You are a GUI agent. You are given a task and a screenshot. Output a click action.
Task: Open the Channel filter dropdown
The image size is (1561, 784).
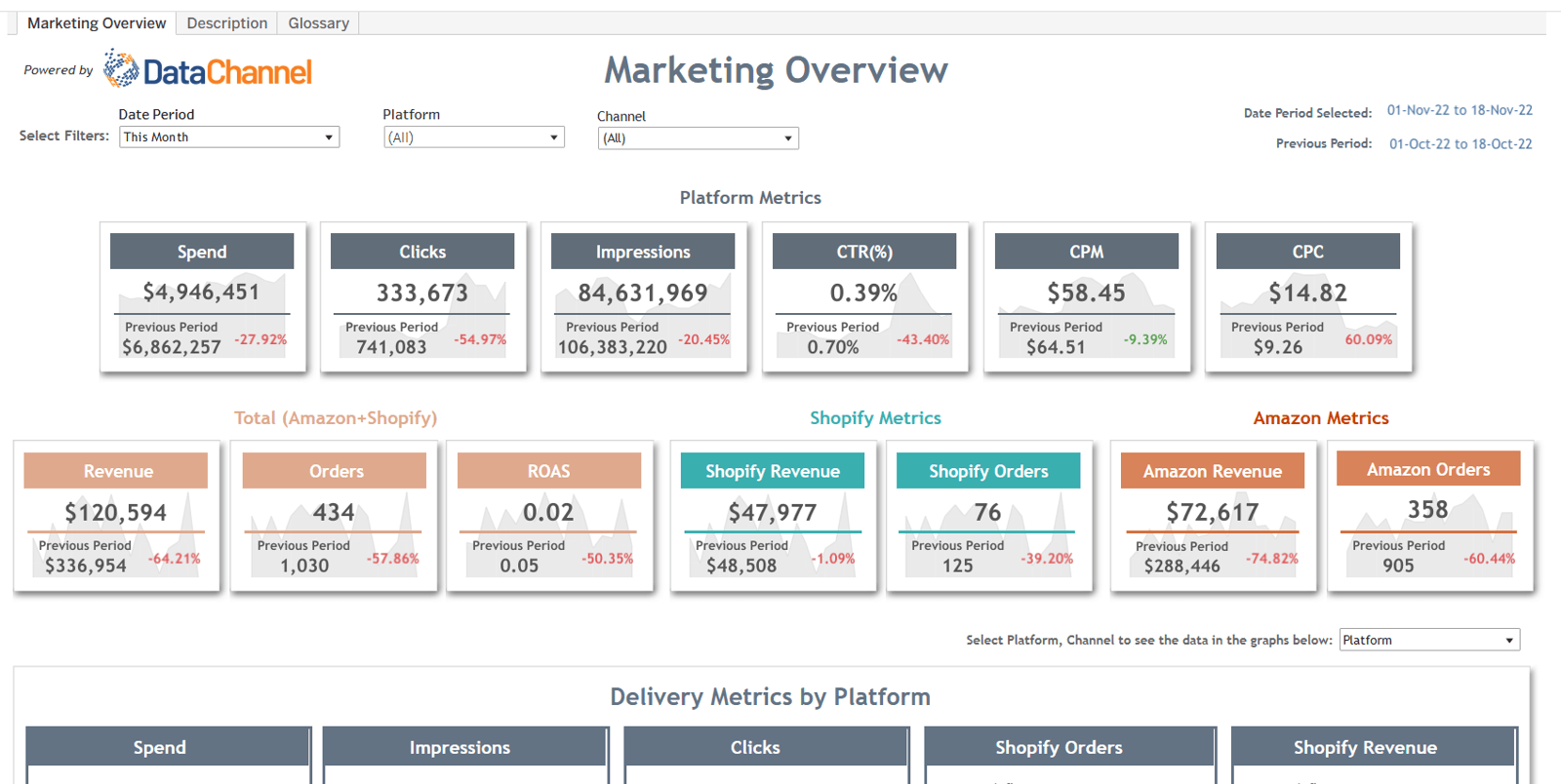pyautogui.click(x=698, y=138)
